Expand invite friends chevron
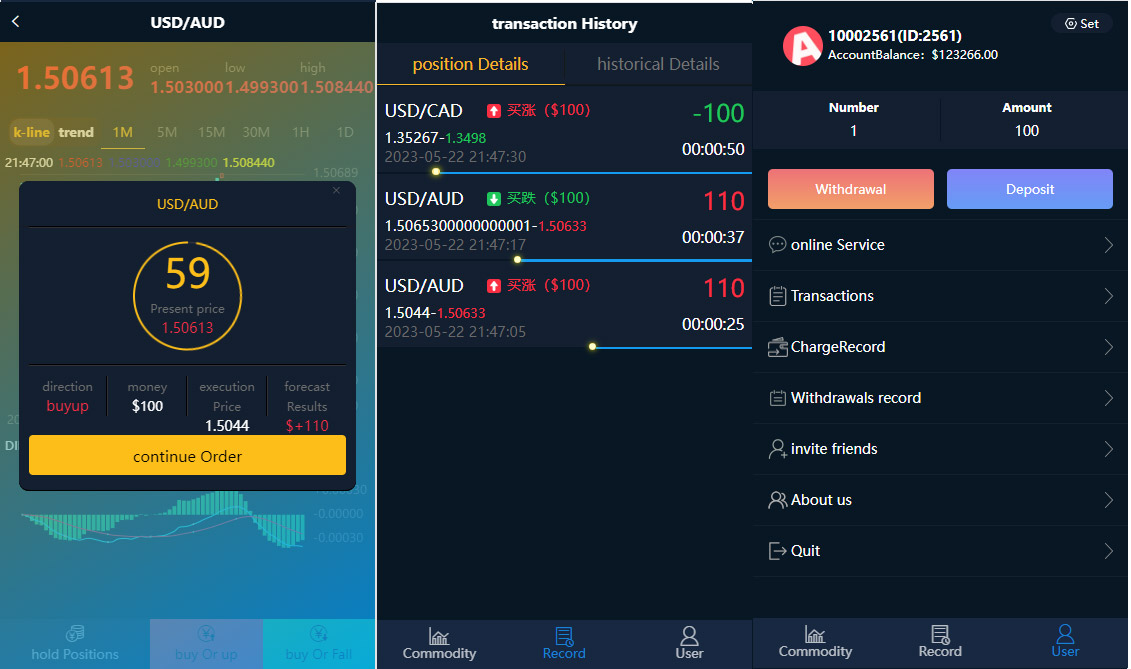This screenshot has width=1131, height=669. tap(1109, 449)
